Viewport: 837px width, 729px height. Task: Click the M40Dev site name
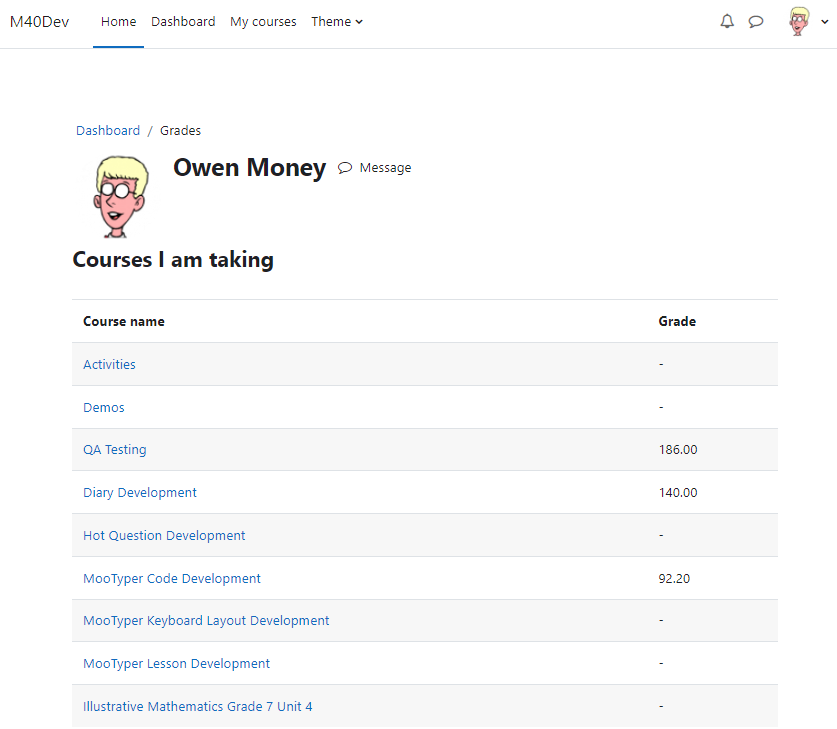pyautogui.click(x=40, y=22)
